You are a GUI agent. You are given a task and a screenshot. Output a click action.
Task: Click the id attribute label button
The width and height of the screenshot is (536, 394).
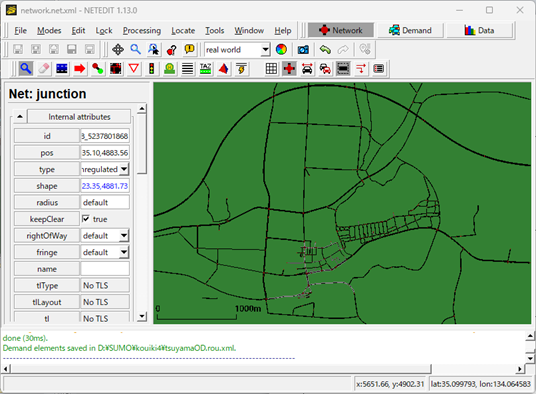pos(47,136)
